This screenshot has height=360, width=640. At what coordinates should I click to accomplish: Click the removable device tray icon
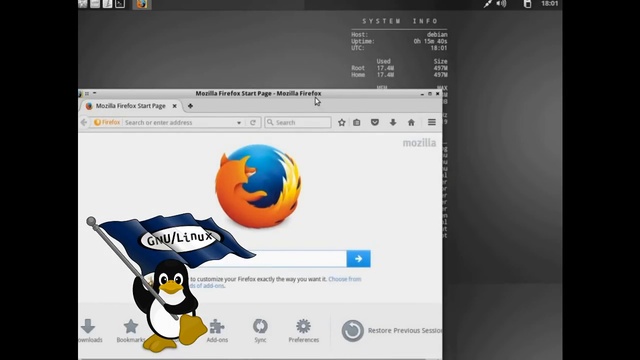click(x=527, y=4)
